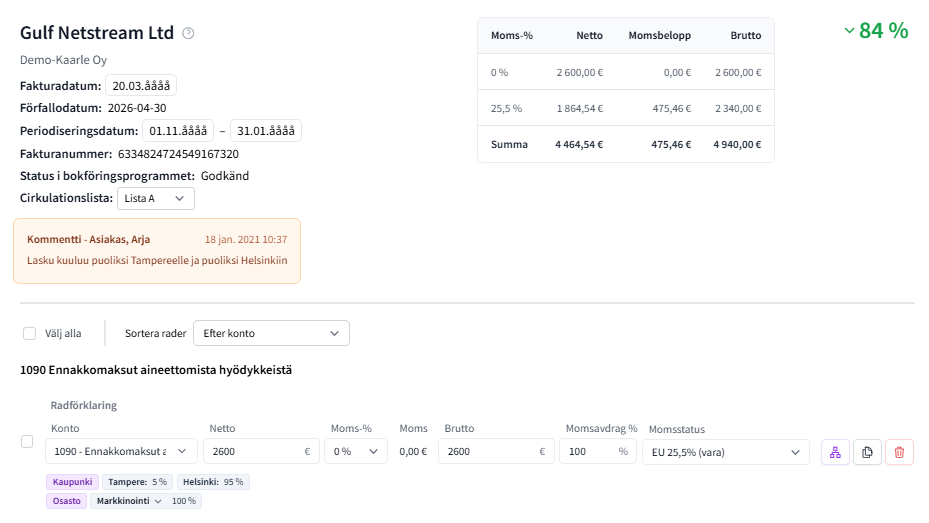
Task: Click the Brutto amount input field
Action: click(490, 452)
